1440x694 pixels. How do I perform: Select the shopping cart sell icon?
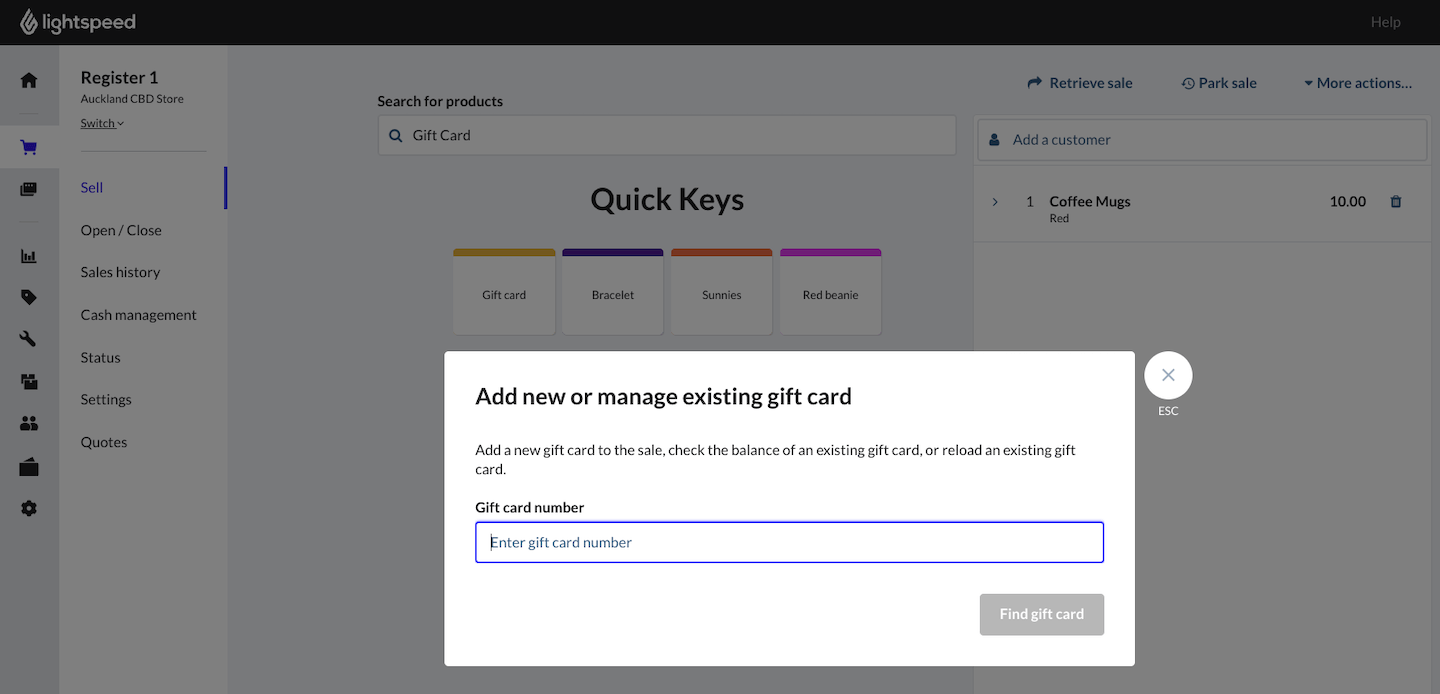pos(29,148)
